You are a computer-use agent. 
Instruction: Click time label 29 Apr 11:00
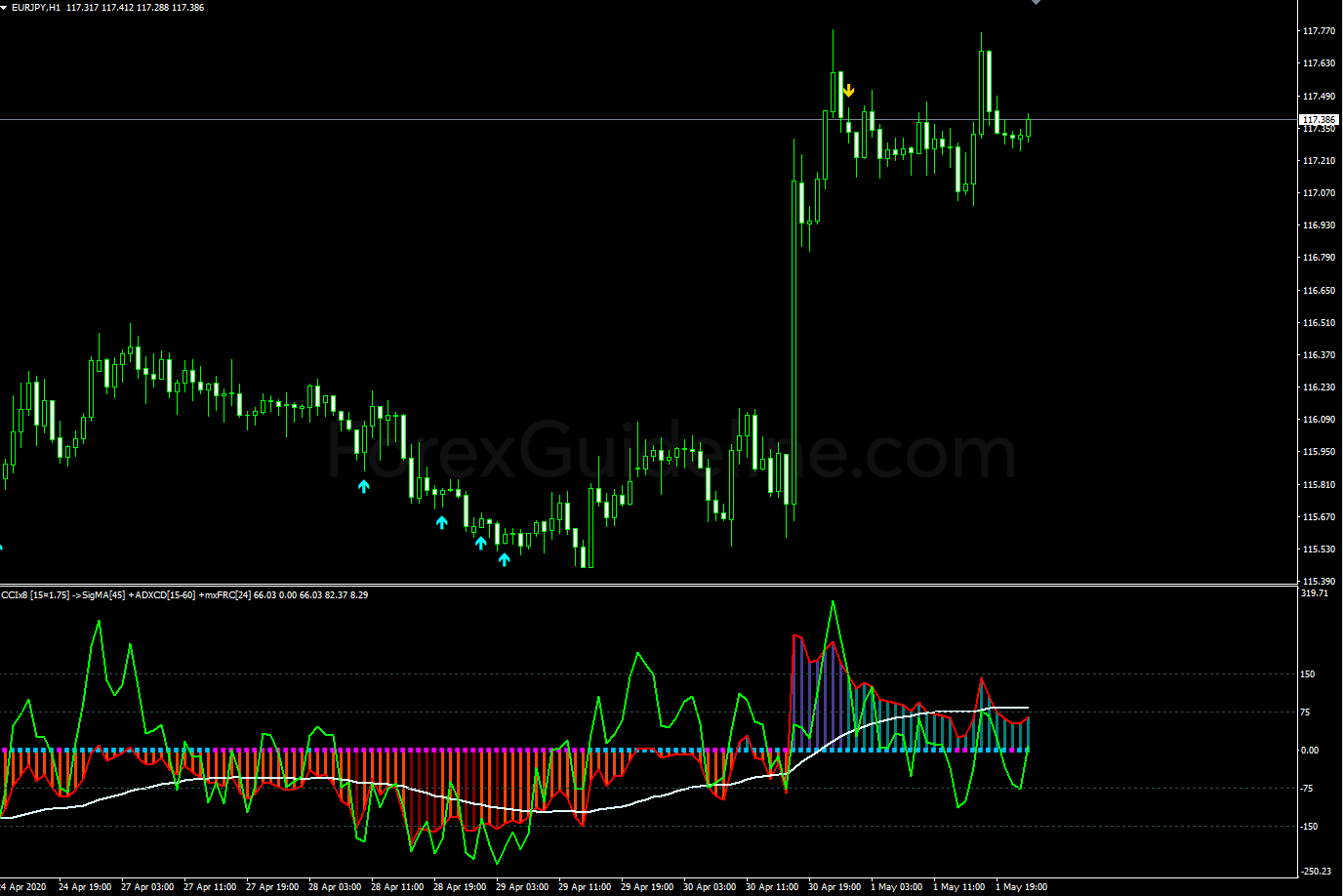pos(585,887)
